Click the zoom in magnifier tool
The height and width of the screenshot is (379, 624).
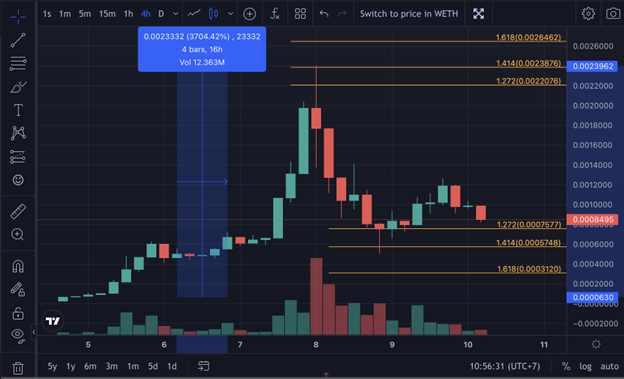click(18, 234)
